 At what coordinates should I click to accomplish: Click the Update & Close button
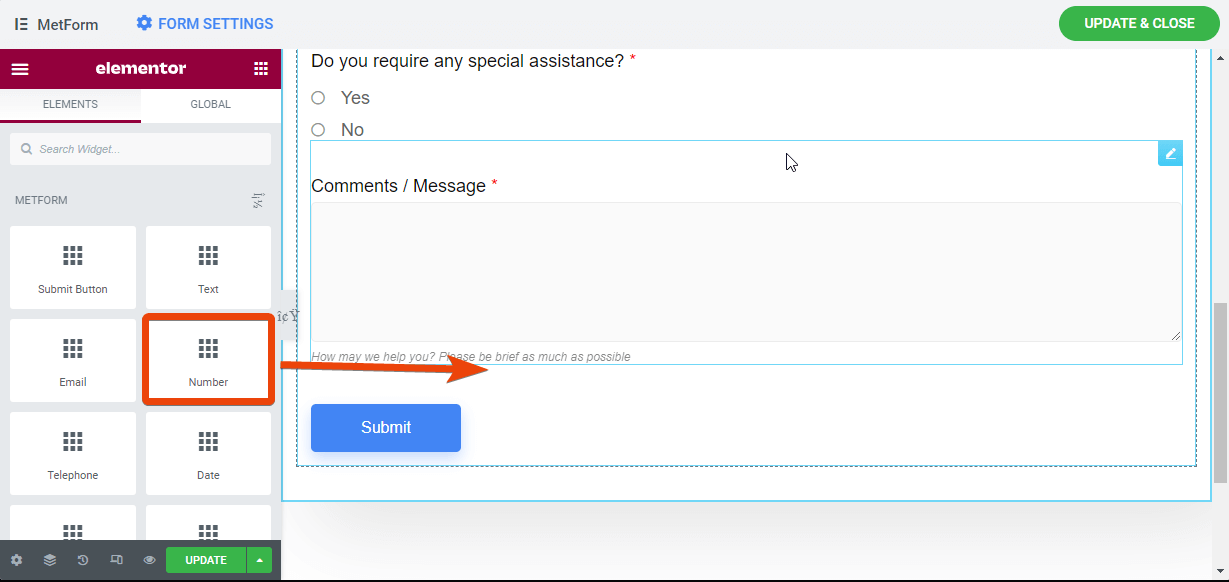pyautogui.click(x=1139, y=23)
